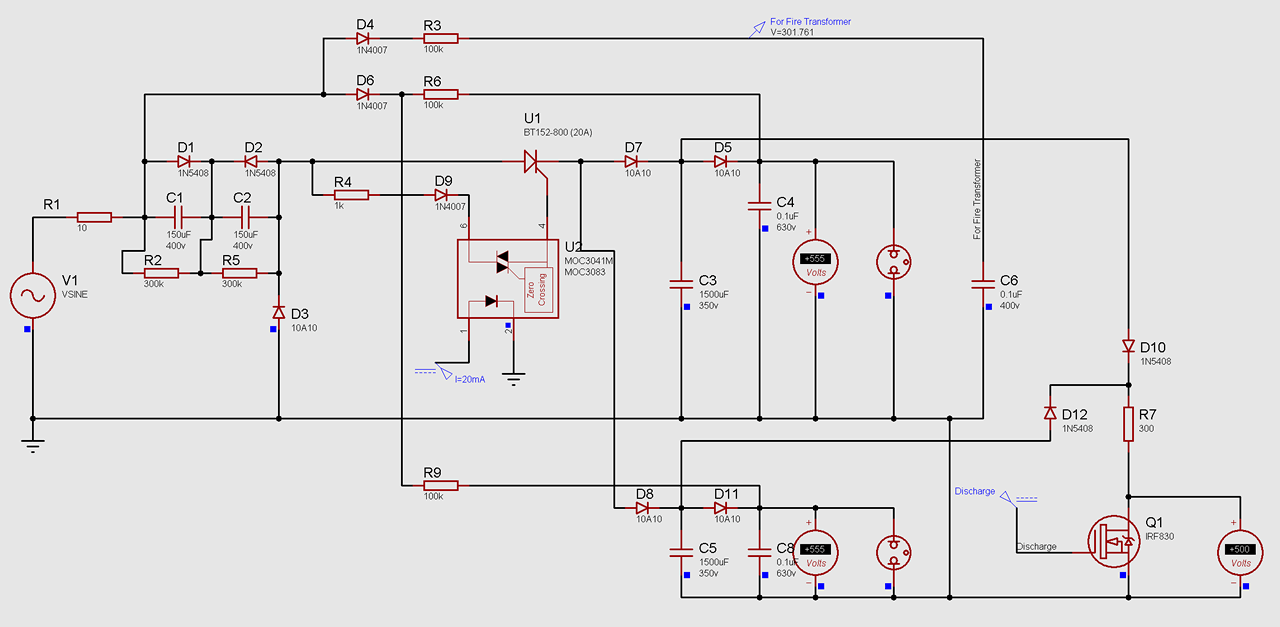The height and width of the screenshot is (627, 1280).
Task: Click the D10 diode symbol
Action: (1128, 347)
